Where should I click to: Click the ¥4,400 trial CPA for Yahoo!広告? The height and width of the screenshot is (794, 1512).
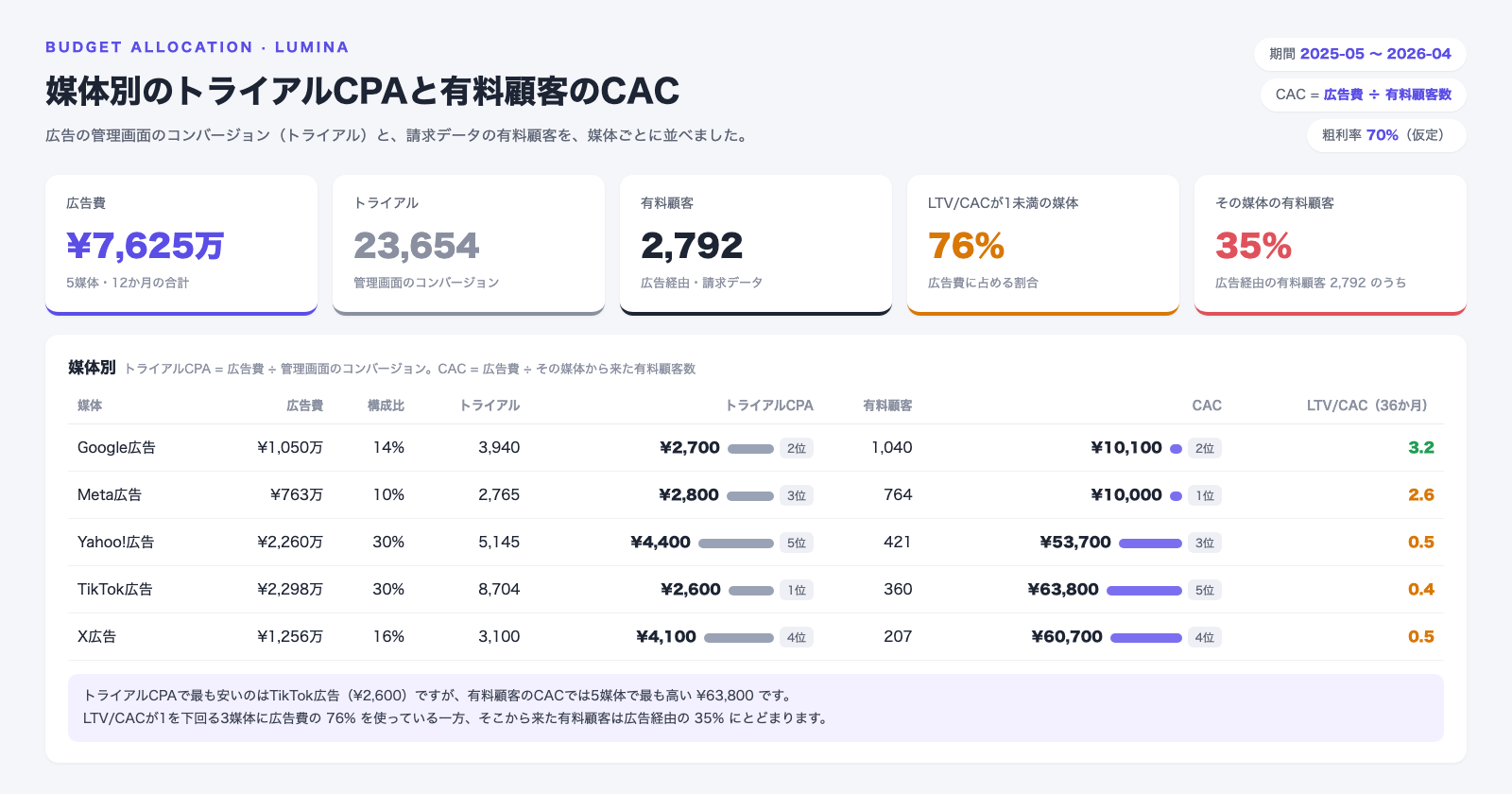pos(661,543)
